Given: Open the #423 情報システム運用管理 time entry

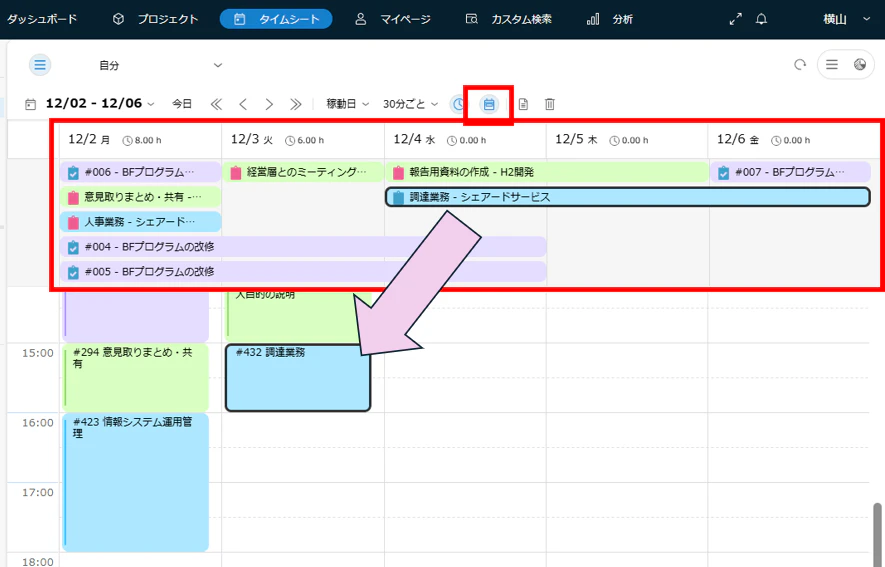Looking at the screenshot, I should 135,482.
